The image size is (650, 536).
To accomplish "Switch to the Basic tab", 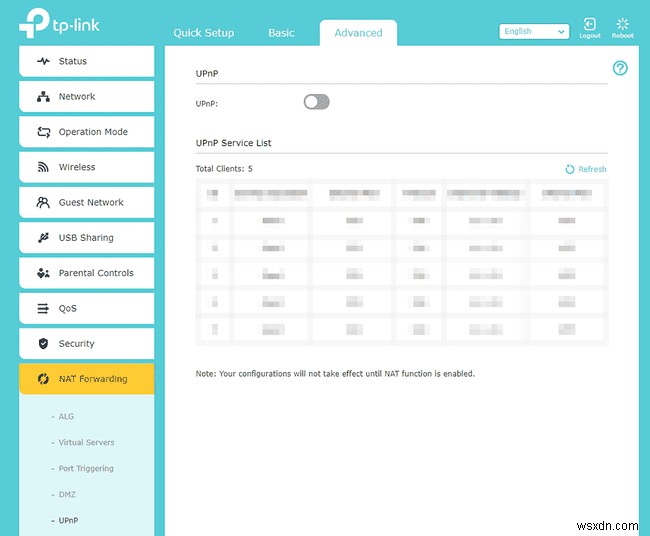I will [281, 33].
